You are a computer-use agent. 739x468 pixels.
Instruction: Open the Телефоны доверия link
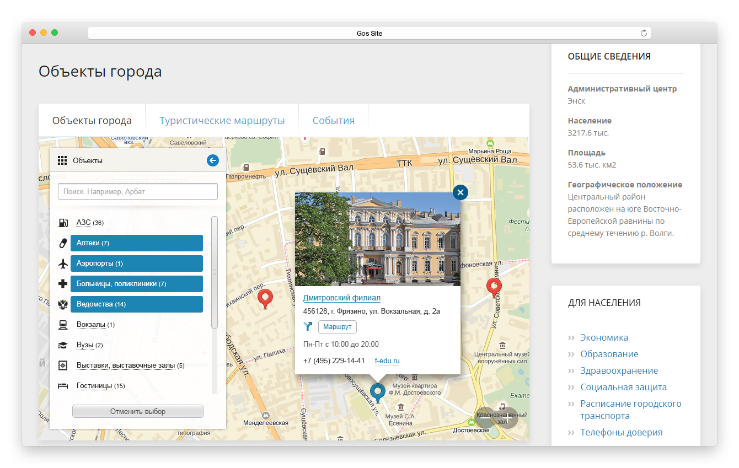point(621,433)
